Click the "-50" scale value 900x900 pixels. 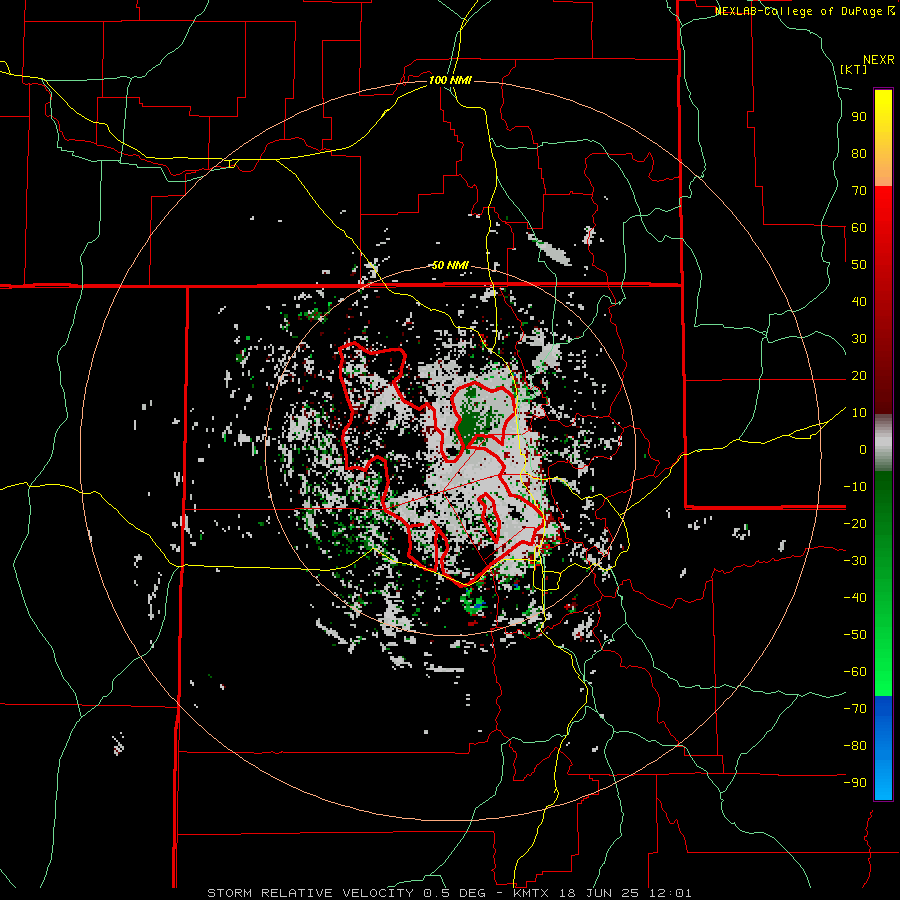point(855,635)
